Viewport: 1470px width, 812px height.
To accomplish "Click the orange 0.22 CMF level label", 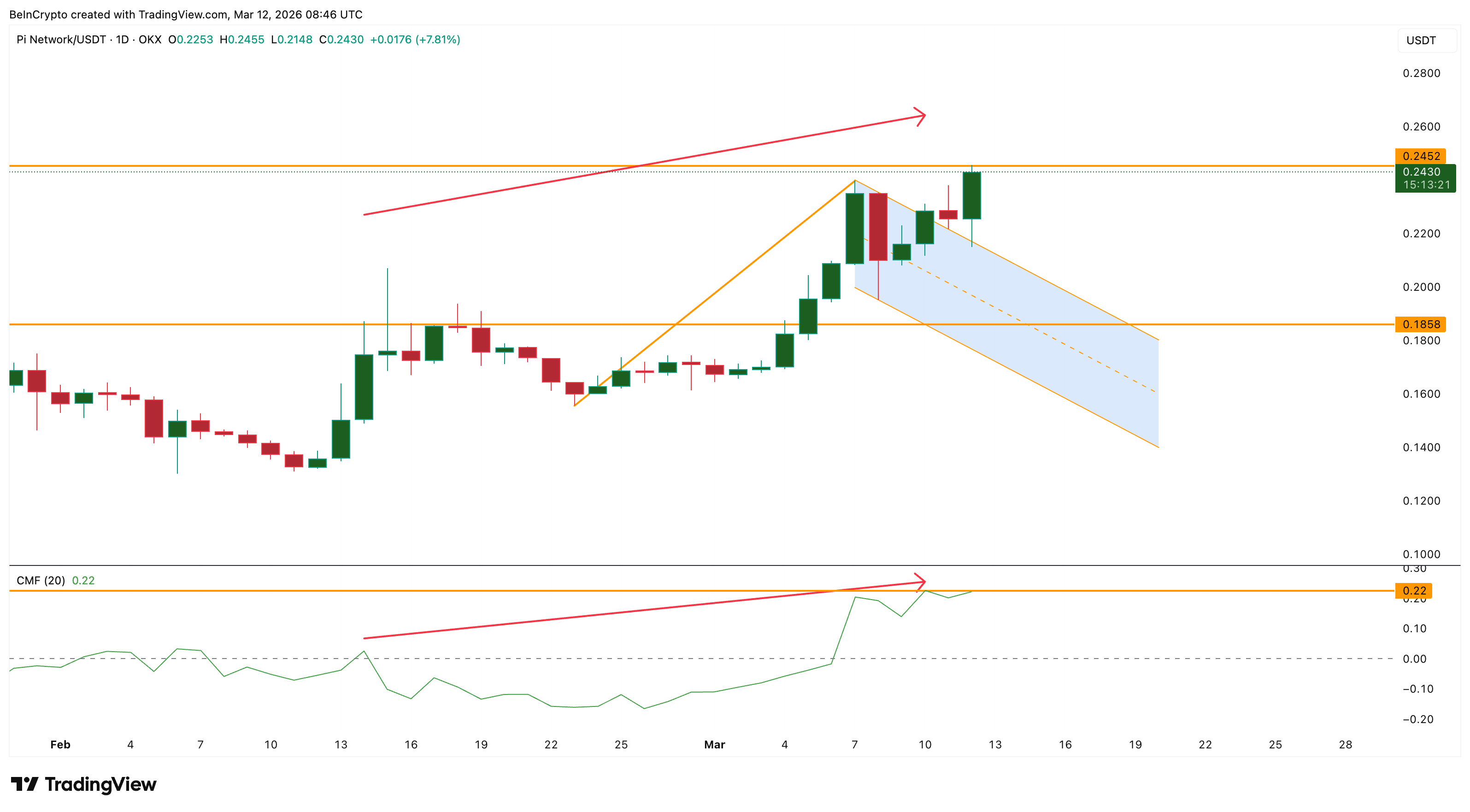I will (1414, 591).
